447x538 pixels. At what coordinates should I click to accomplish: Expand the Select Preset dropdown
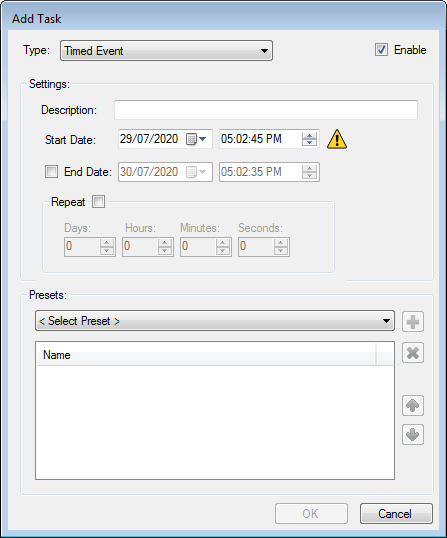(215, 321)
